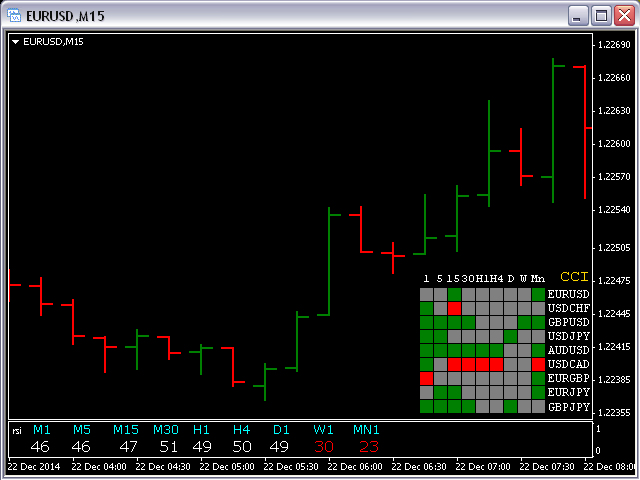Select the GBPUSD pair label in CCI grid
Viewport: 640px width, 480px height.
(569, 322)
